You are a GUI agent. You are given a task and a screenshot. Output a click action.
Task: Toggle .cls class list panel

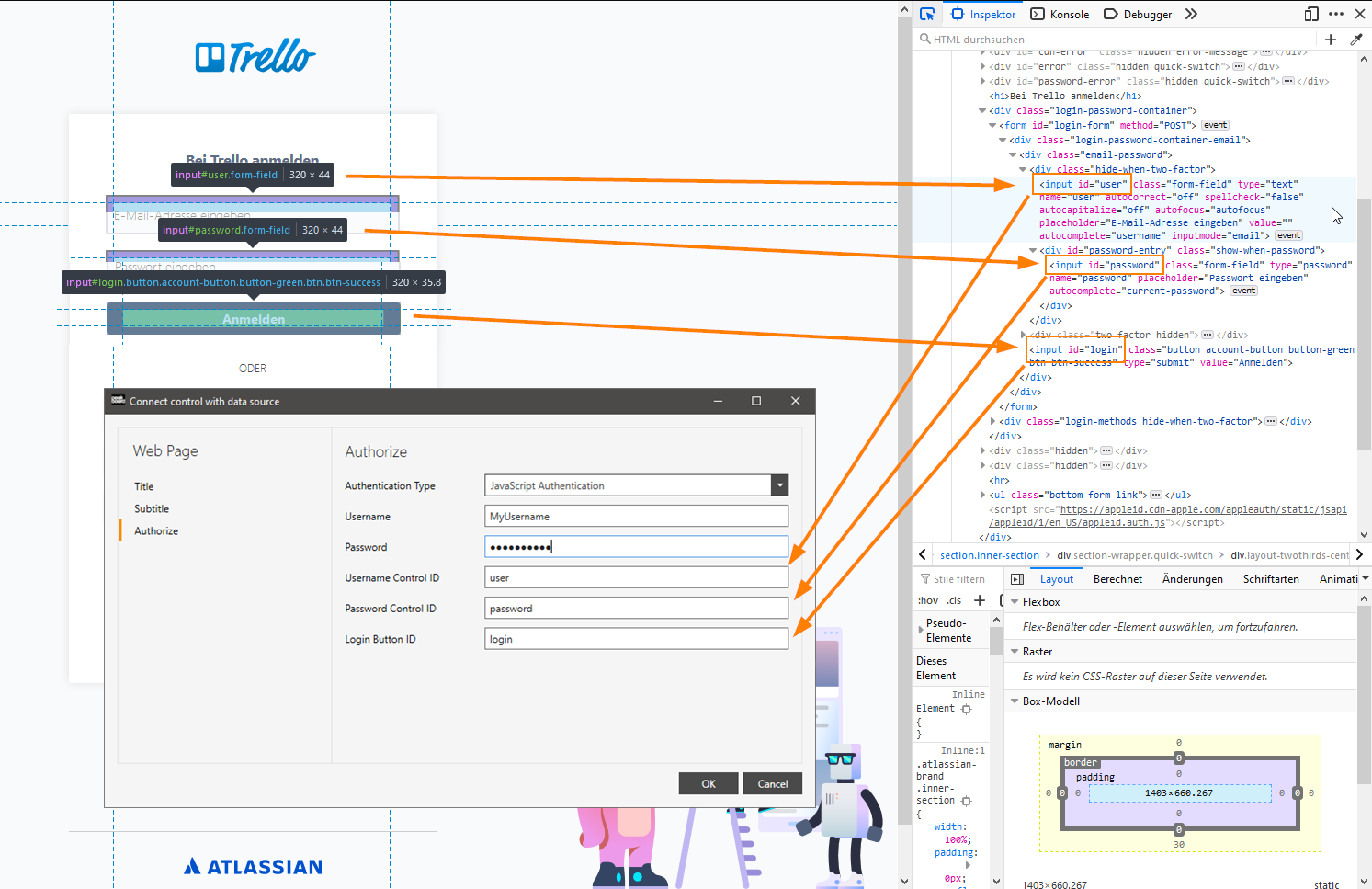[x=955, y=600]
